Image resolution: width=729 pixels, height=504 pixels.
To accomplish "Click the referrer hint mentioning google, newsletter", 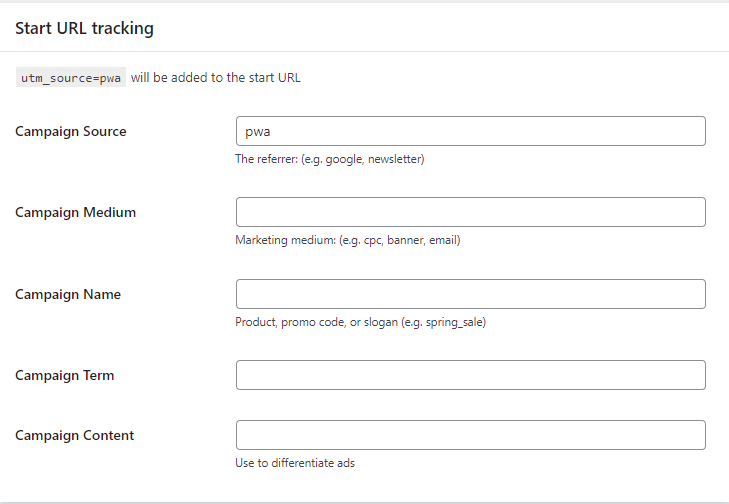I will click(x=330, y=159).
